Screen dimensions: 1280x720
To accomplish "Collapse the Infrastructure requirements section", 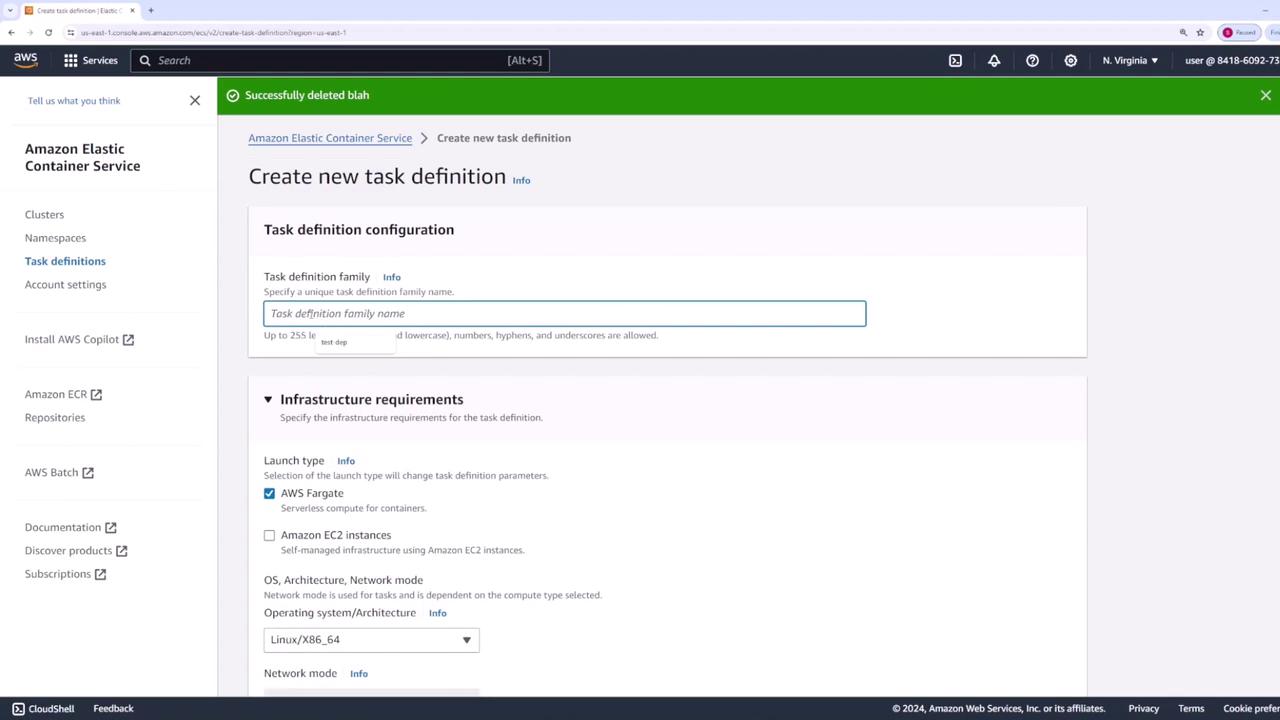I will pos(268,399).
